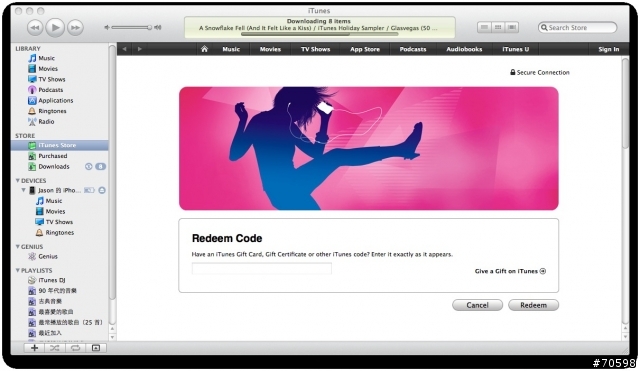Click the Cancel button

(x=477, y=305)
